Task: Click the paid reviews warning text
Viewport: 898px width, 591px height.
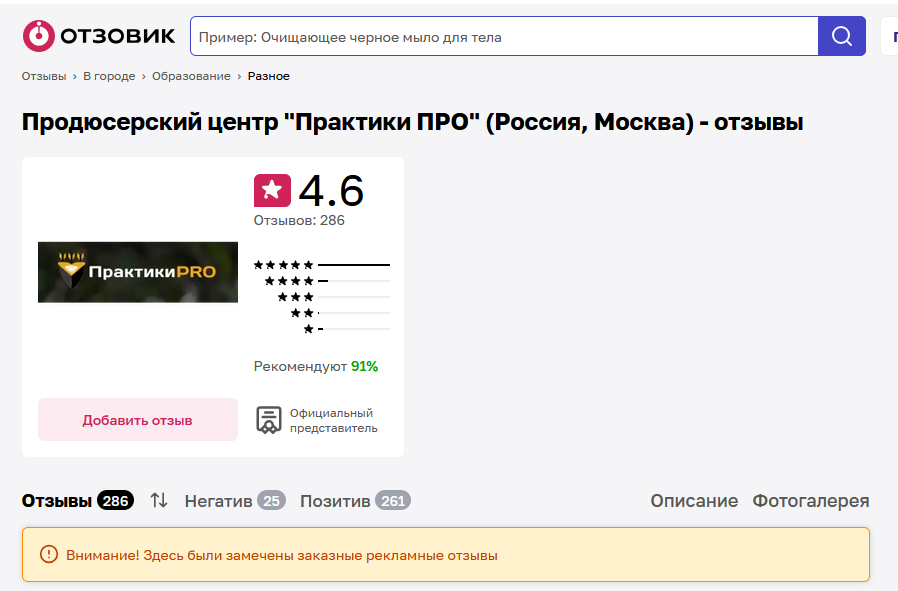Action: (x=282, y=555)
